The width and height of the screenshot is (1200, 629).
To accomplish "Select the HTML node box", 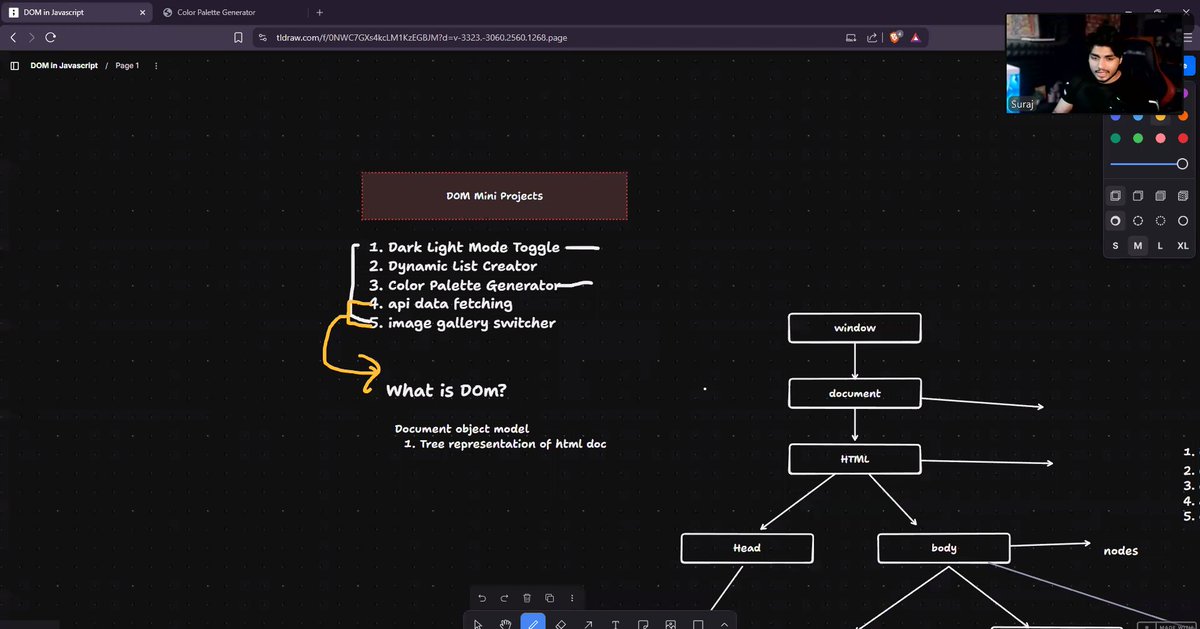I will (854, 459).
